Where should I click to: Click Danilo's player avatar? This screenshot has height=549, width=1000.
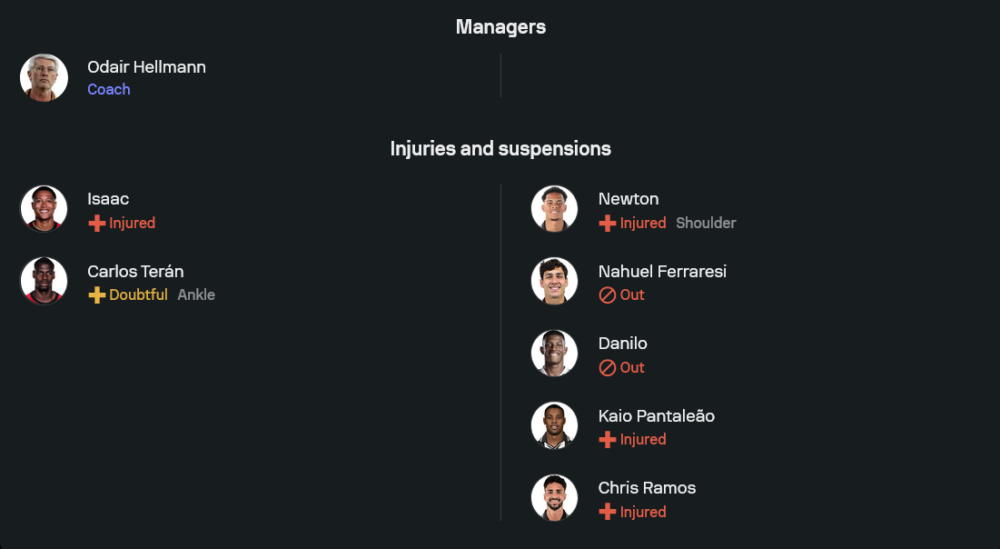(554, 353)
